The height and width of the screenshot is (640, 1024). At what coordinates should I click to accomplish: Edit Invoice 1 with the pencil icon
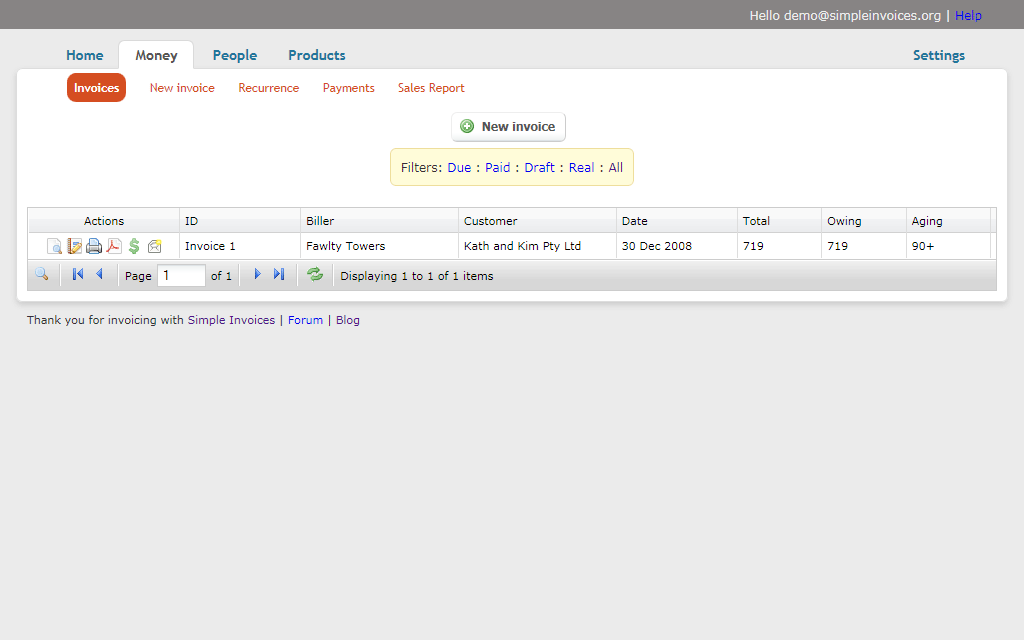tap(74, 246)
